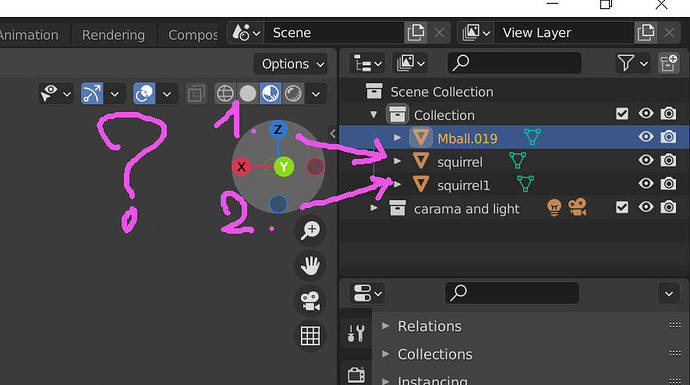Click squirrel mesh data icon
The image size is (690, 385).
pos(518,160)
